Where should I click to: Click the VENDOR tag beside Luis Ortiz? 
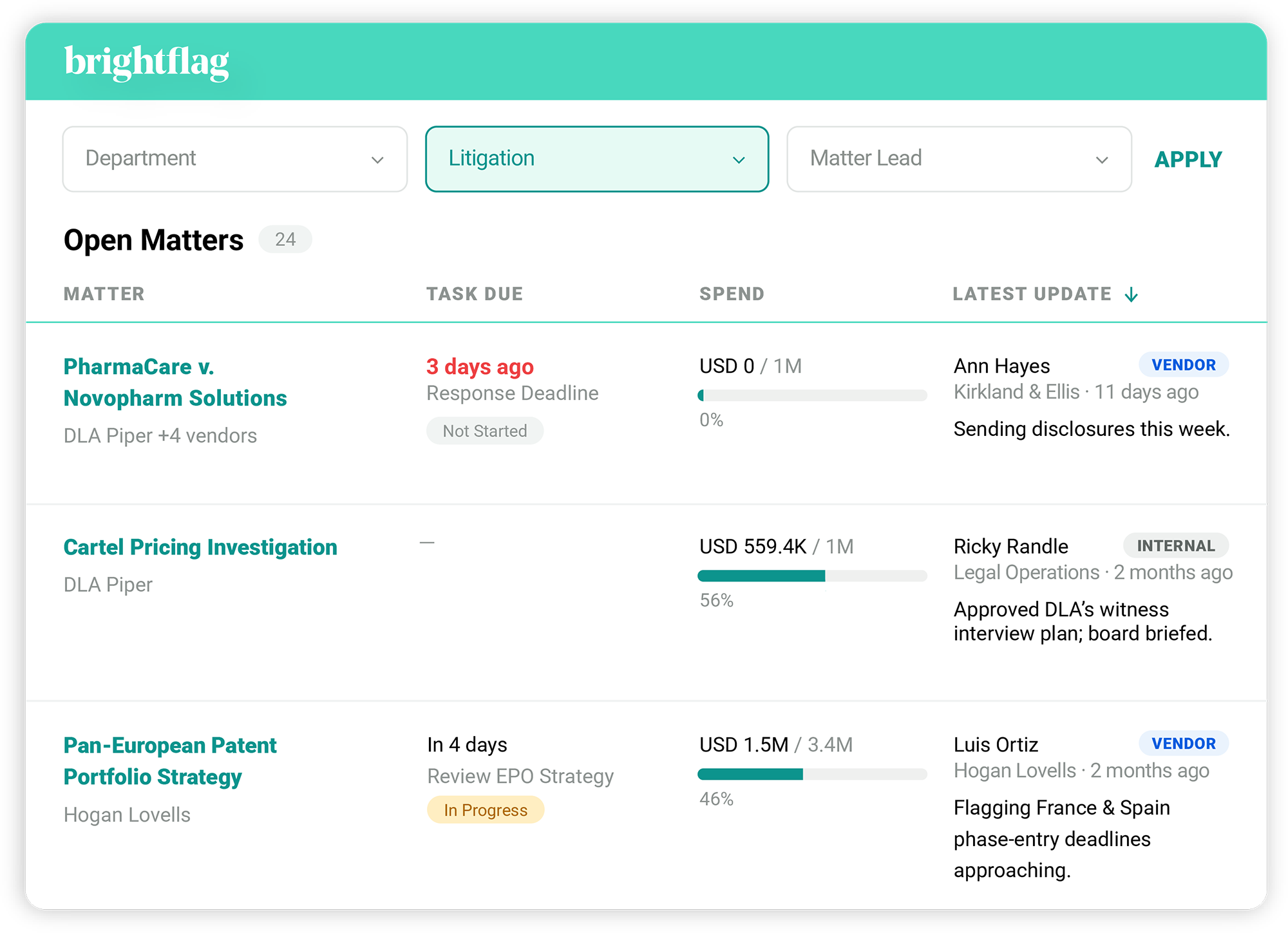[x=1184, y=744]
